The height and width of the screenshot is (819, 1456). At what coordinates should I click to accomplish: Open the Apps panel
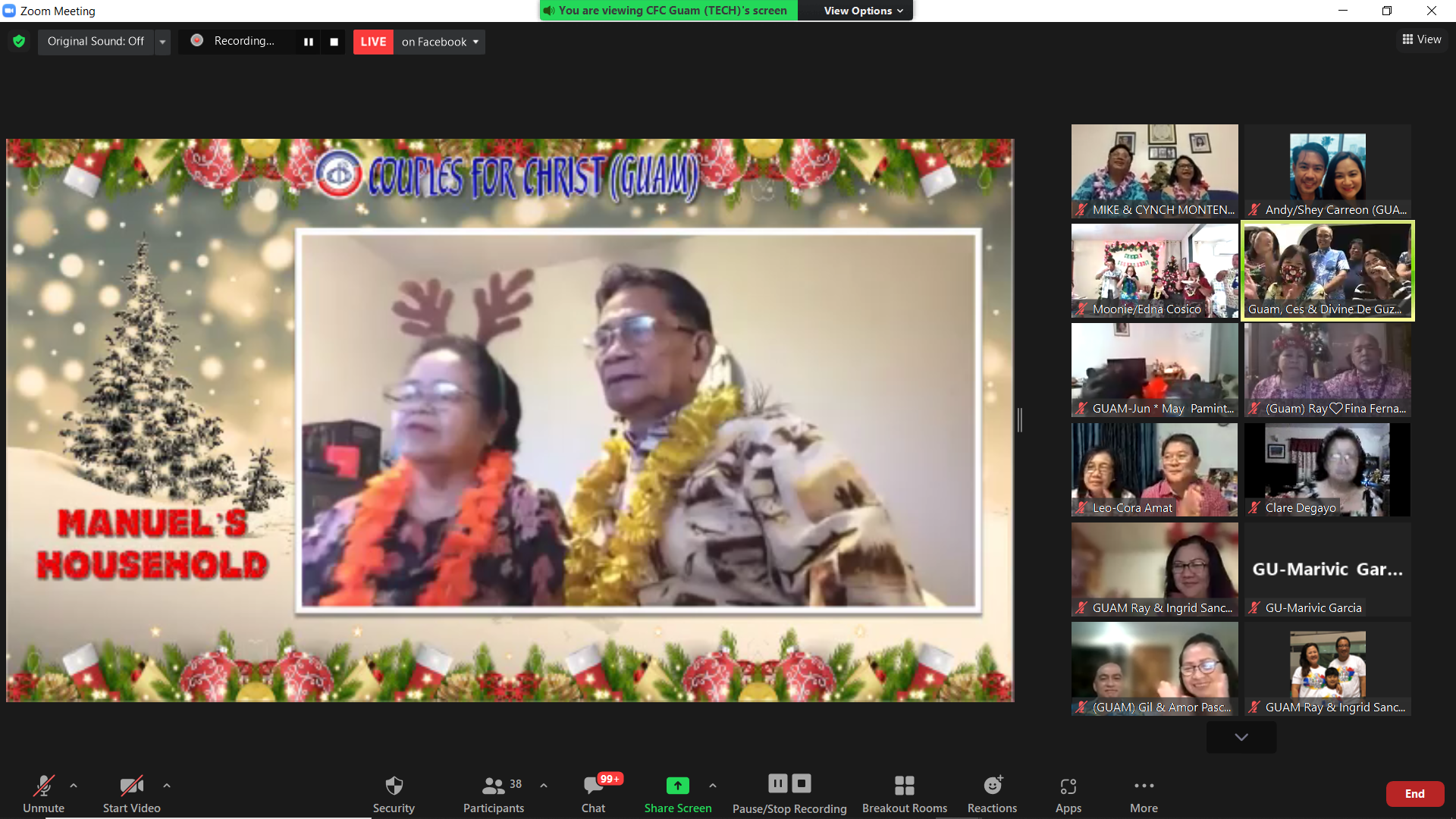click(x=1068, y=793)
